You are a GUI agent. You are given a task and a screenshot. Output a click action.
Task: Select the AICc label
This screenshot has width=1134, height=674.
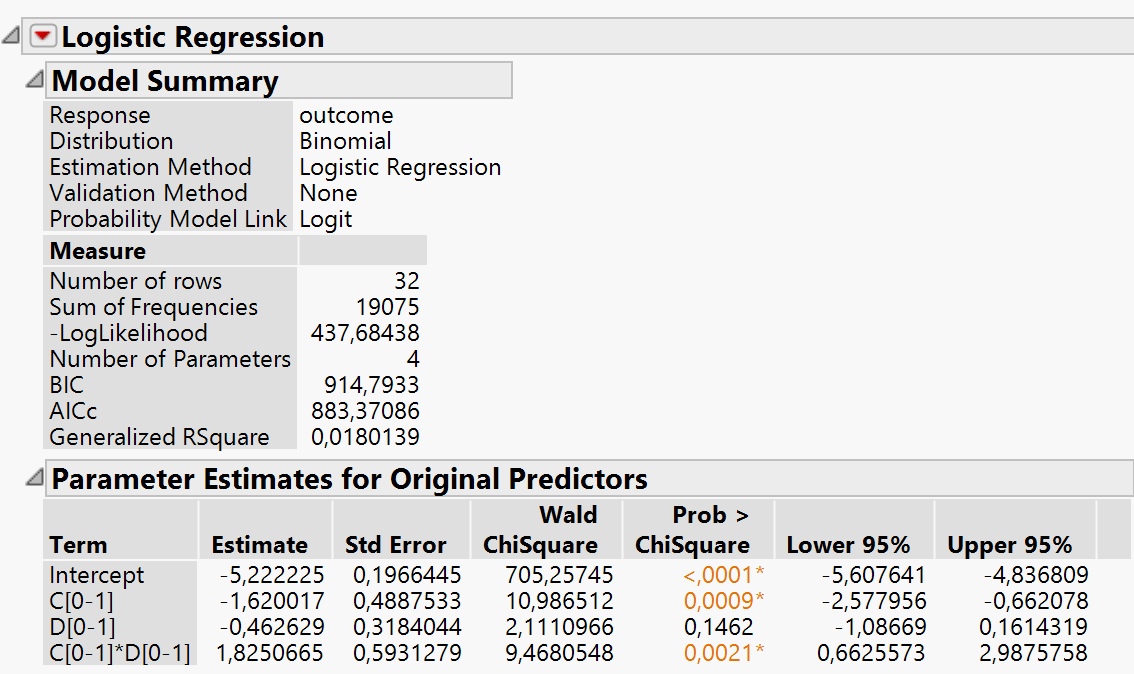coord(73,411)
